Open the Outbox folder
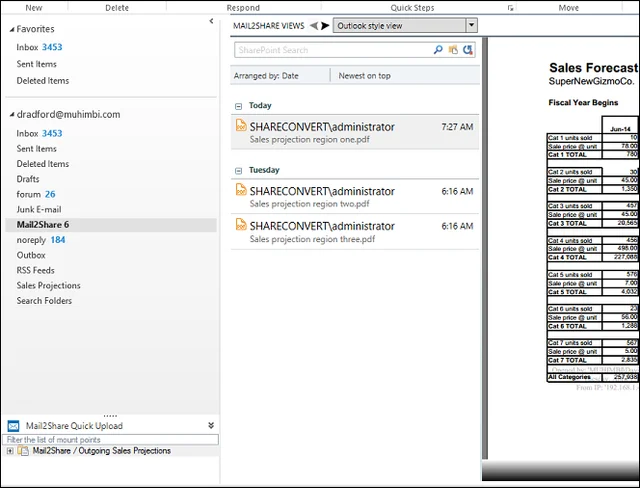Image resolution: width=640 pixels, height=488 pixels. (31, 255)
